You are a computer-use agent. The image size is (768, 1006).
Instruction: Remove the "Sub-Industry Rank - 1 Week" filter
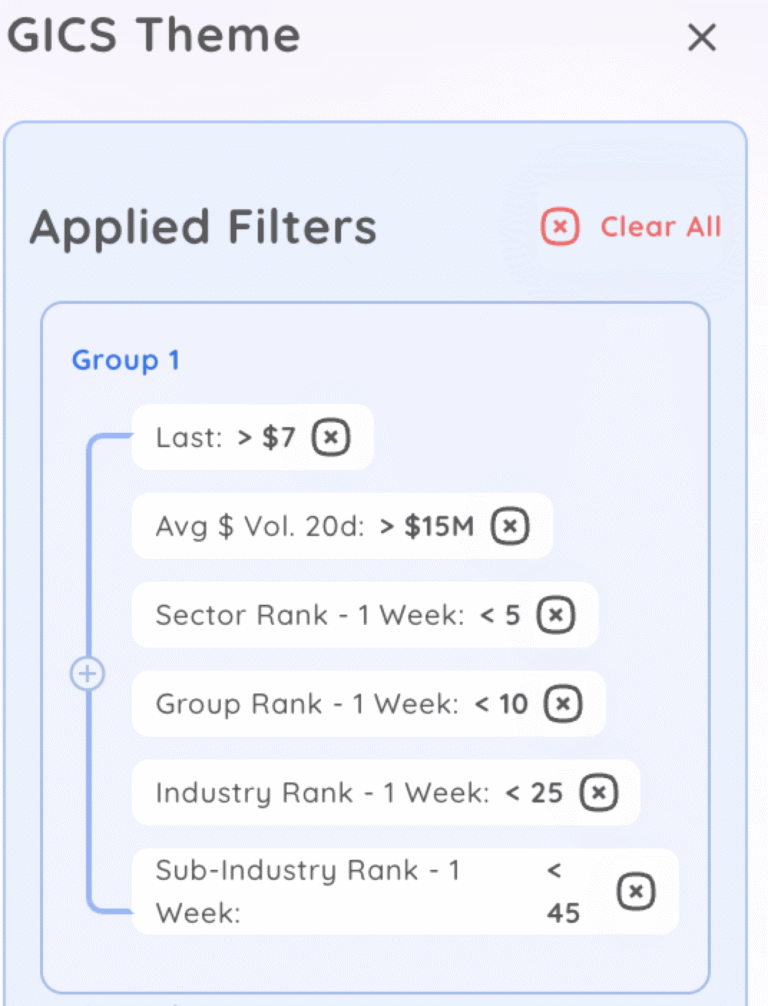click(635, 891)
